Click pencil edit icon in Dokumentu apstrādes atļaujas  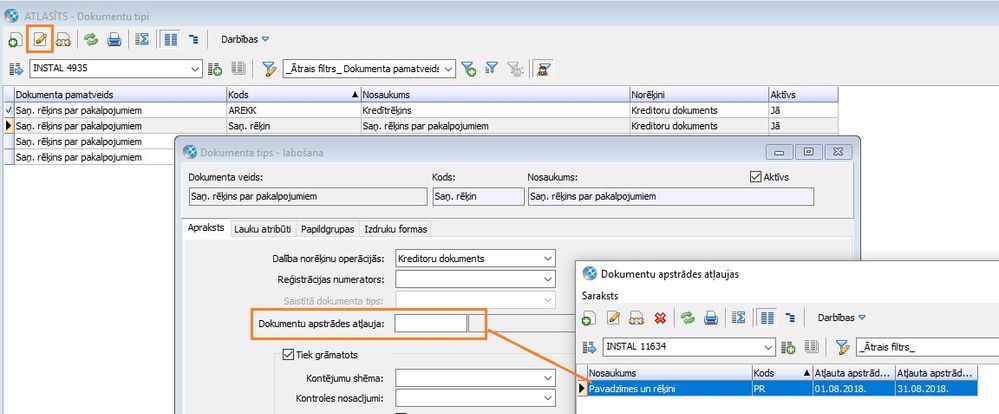point(613,317)
